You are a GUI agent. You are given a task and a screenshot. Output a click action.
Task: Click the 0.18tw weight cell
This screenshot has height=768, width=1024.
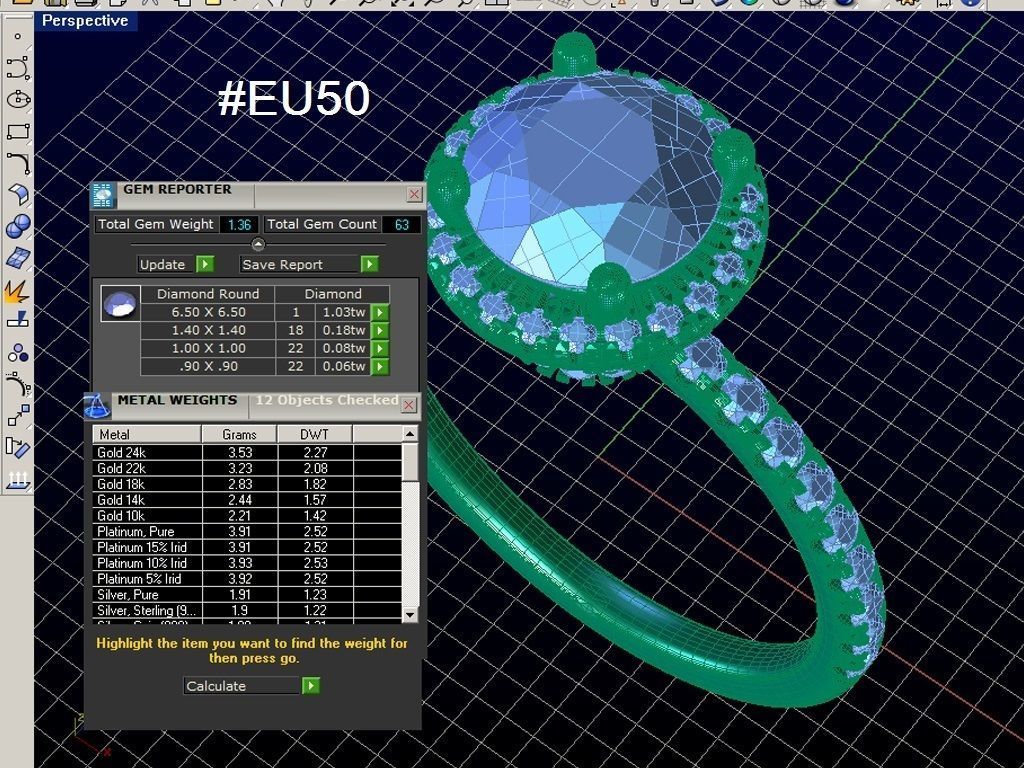[344, 330]
